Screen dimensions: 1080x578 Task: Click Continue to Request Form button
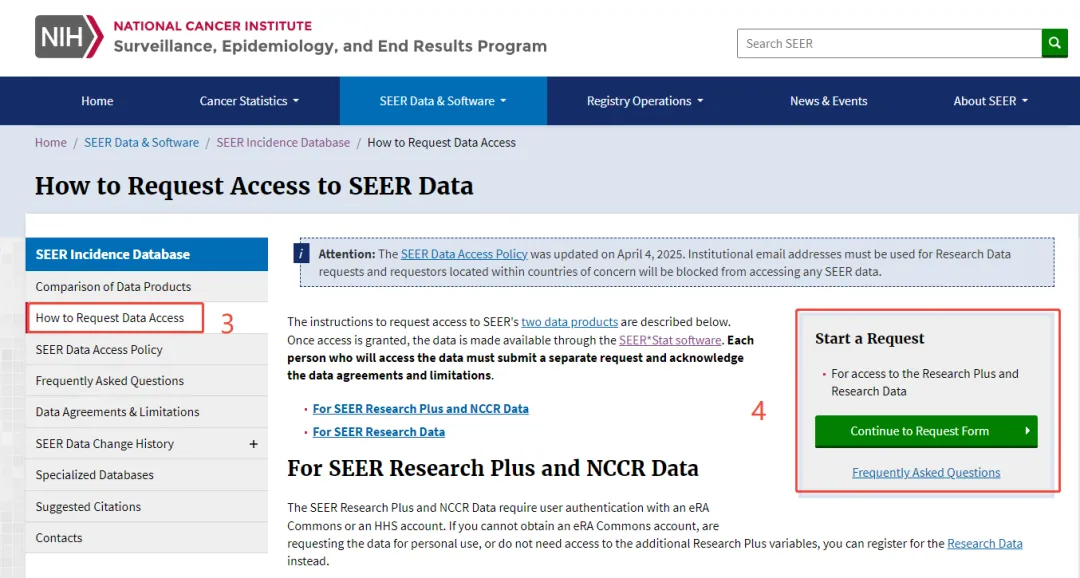[926, 431]
